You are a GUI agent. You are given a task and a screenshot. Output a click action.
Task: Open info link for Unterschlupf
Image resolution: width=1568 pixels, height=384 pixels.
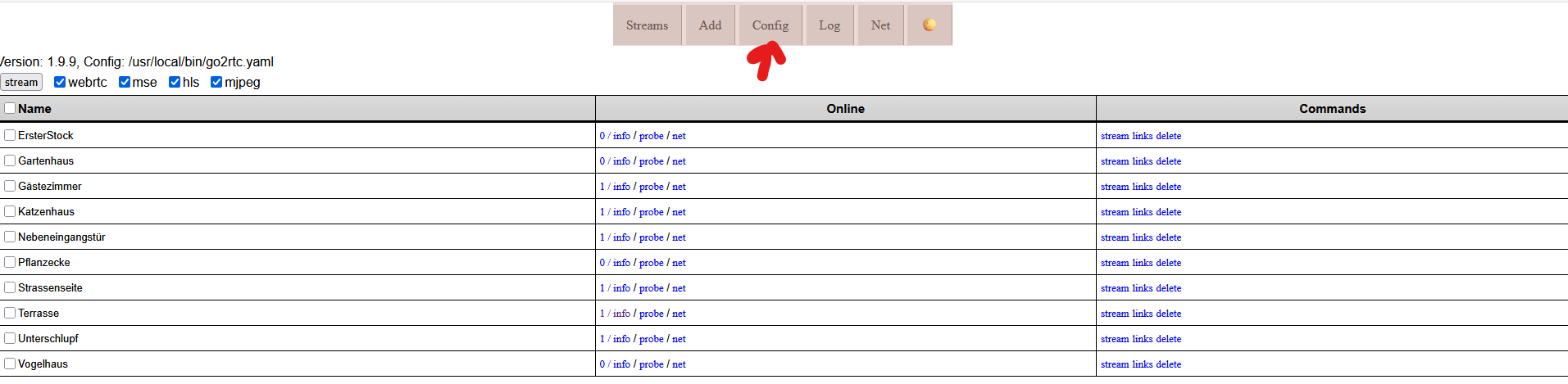tap(621, 339)
